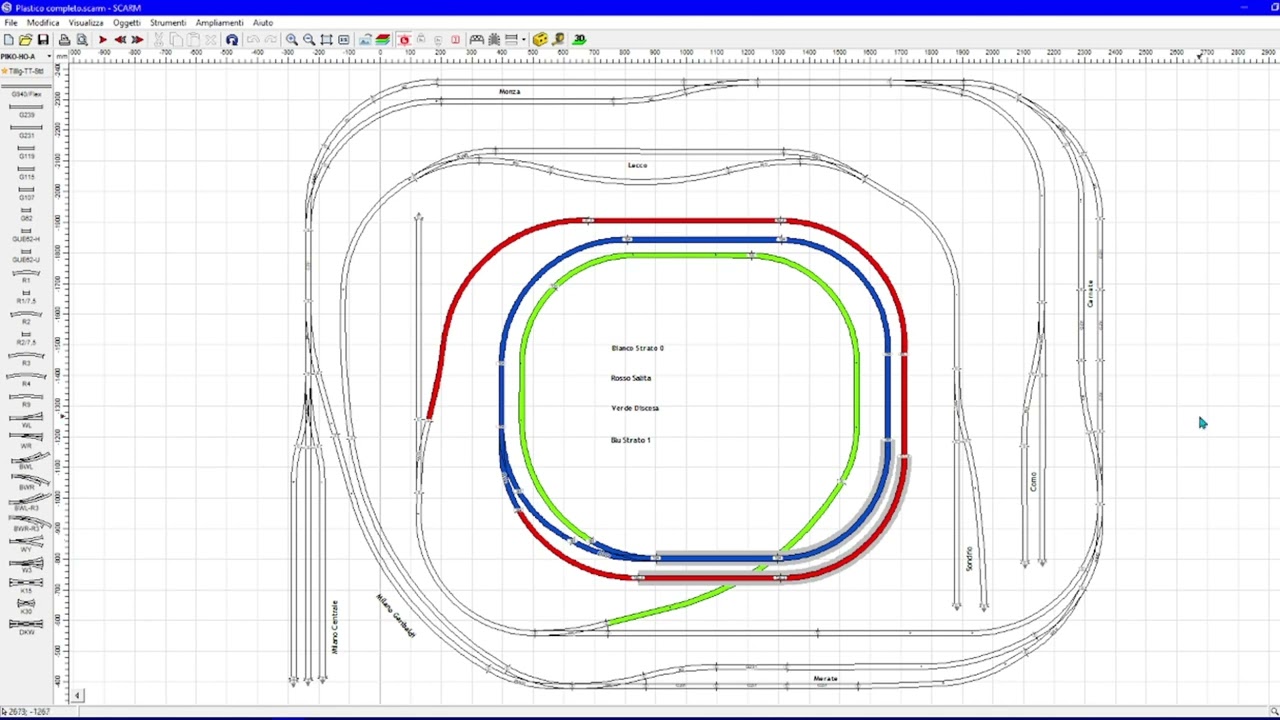
Task: Select the K15 crossing track
Action: [x=26, y=586]
